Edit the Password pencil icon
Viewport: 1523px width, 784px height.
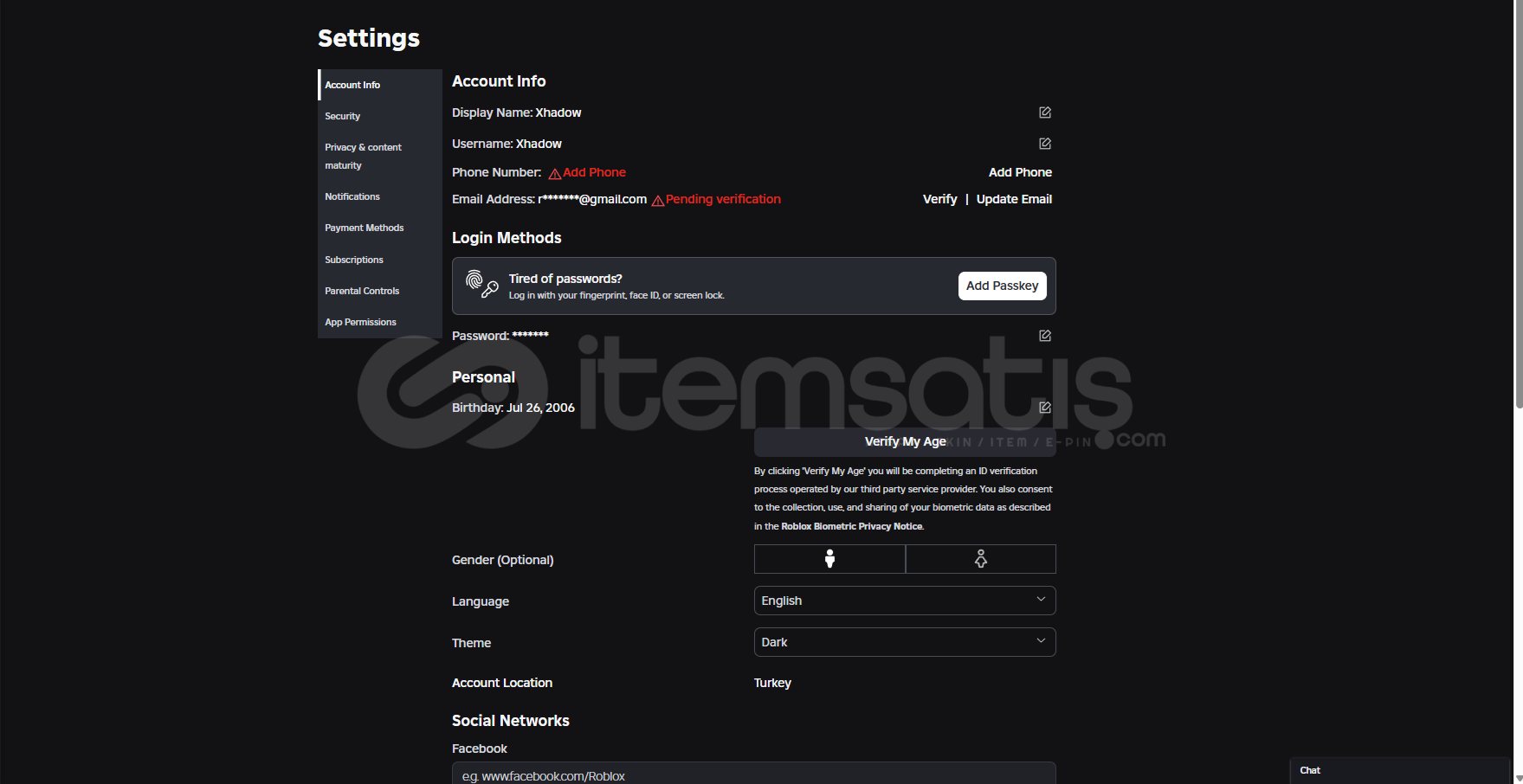1045,336
